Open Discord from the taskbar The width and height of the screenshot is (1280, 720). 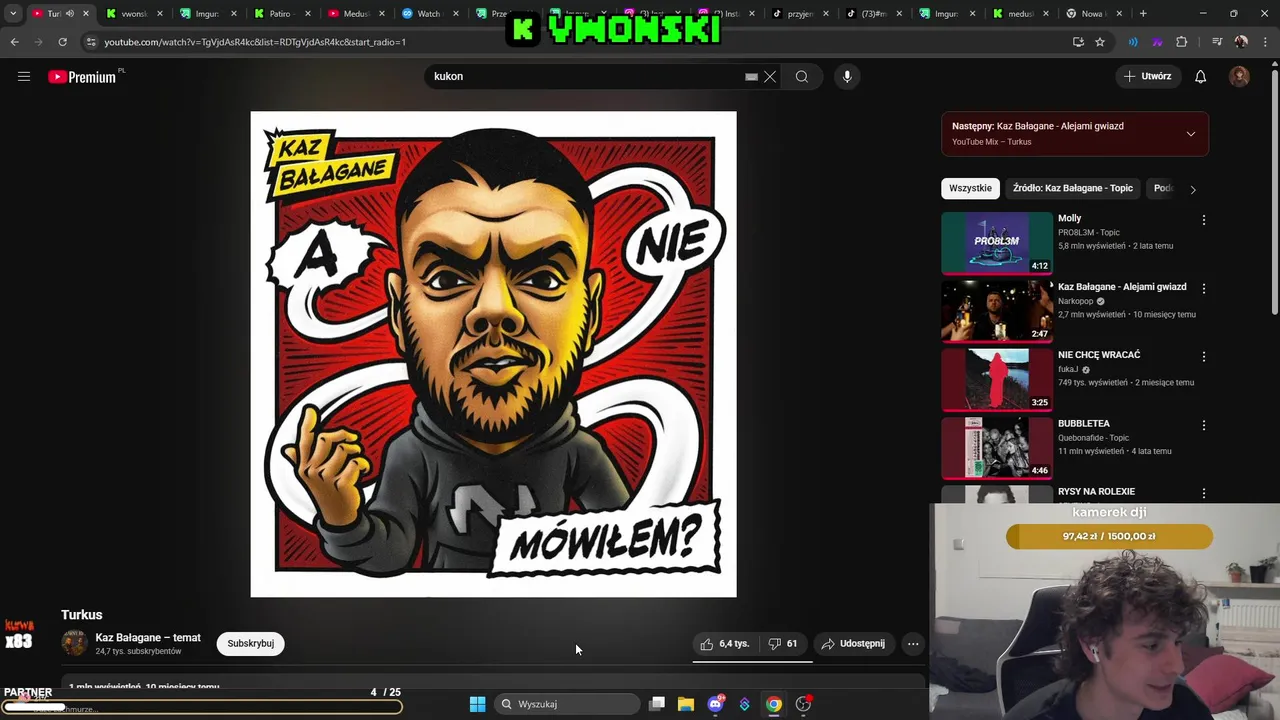[715, 704]
